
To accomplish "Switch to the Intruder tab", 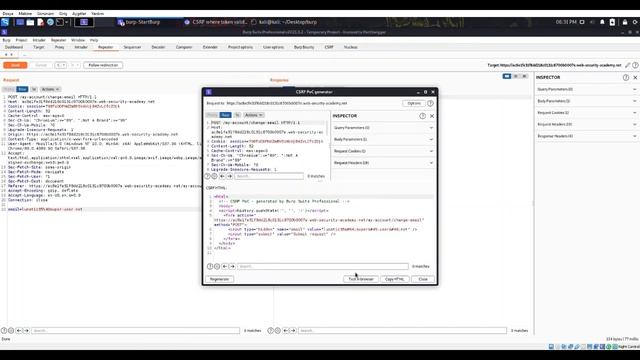I will click(81, 47).
